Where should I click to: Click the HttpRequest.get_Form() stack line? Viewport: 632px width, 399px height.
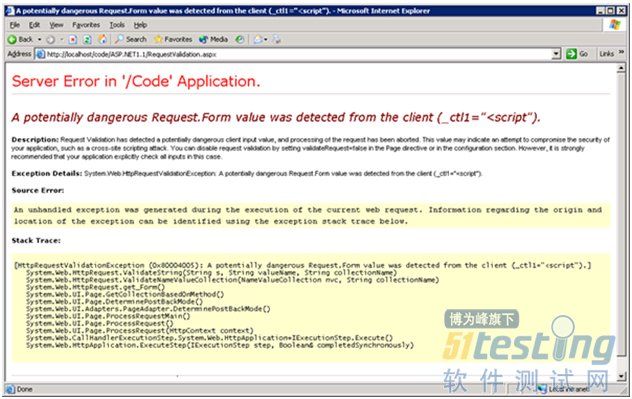96,287
